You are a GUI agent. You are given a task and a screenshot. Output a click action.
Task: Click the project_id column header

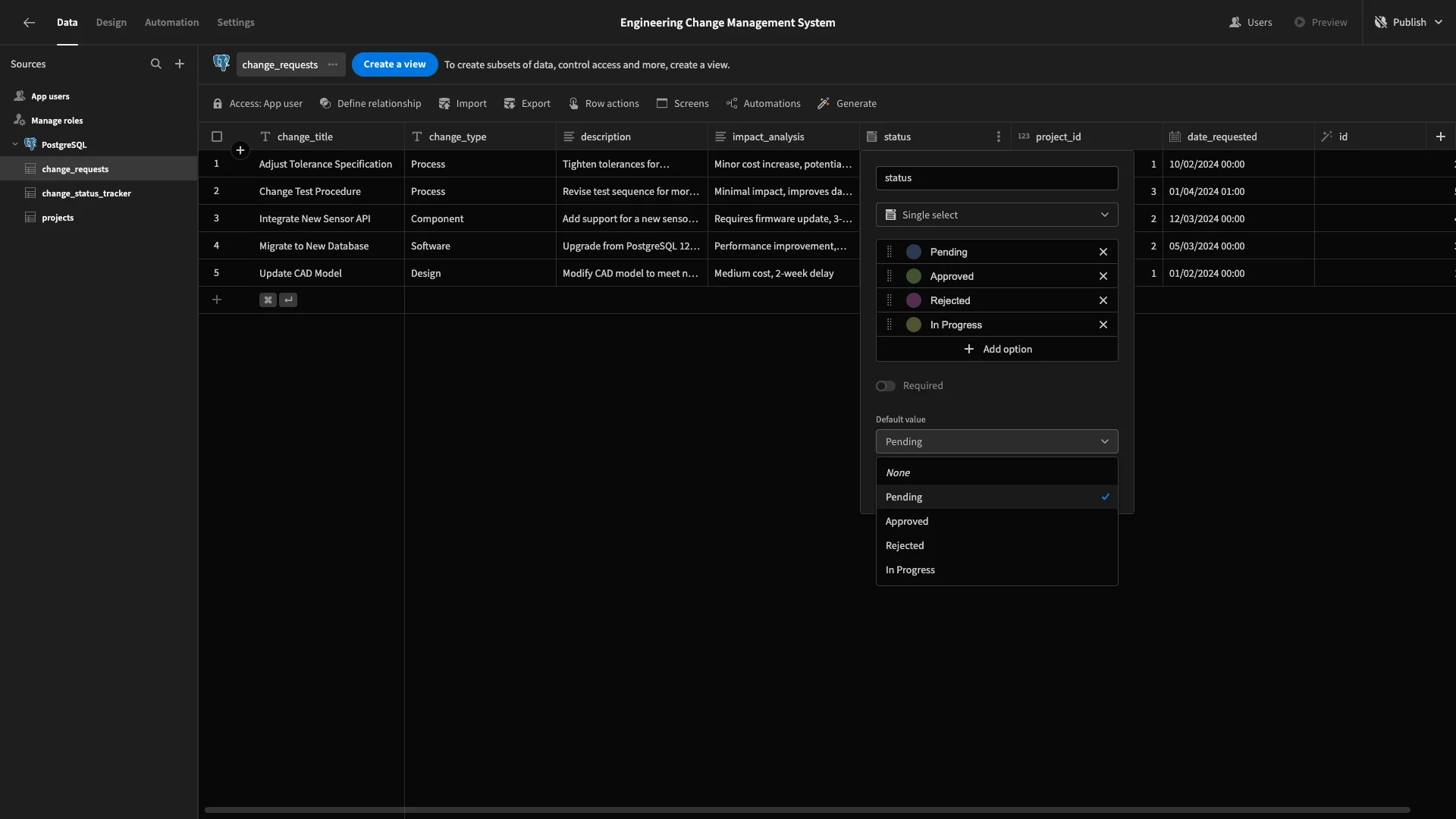click(x=1087, y=136)
